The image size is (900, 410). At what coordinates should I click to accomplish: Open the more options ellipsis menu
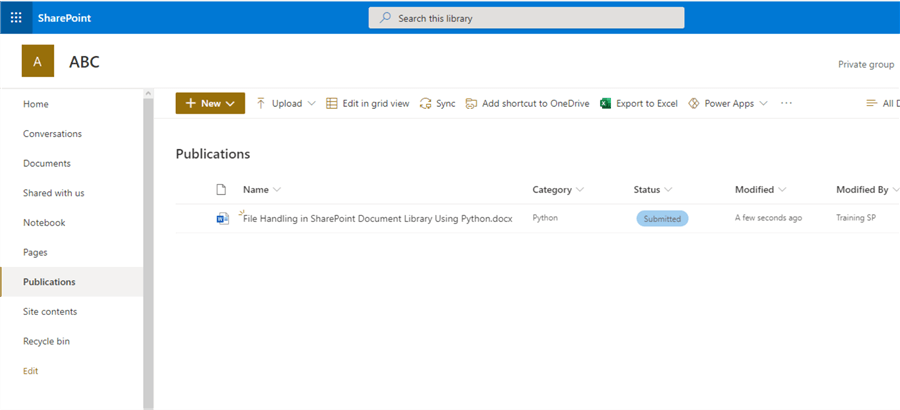[786, 103]
